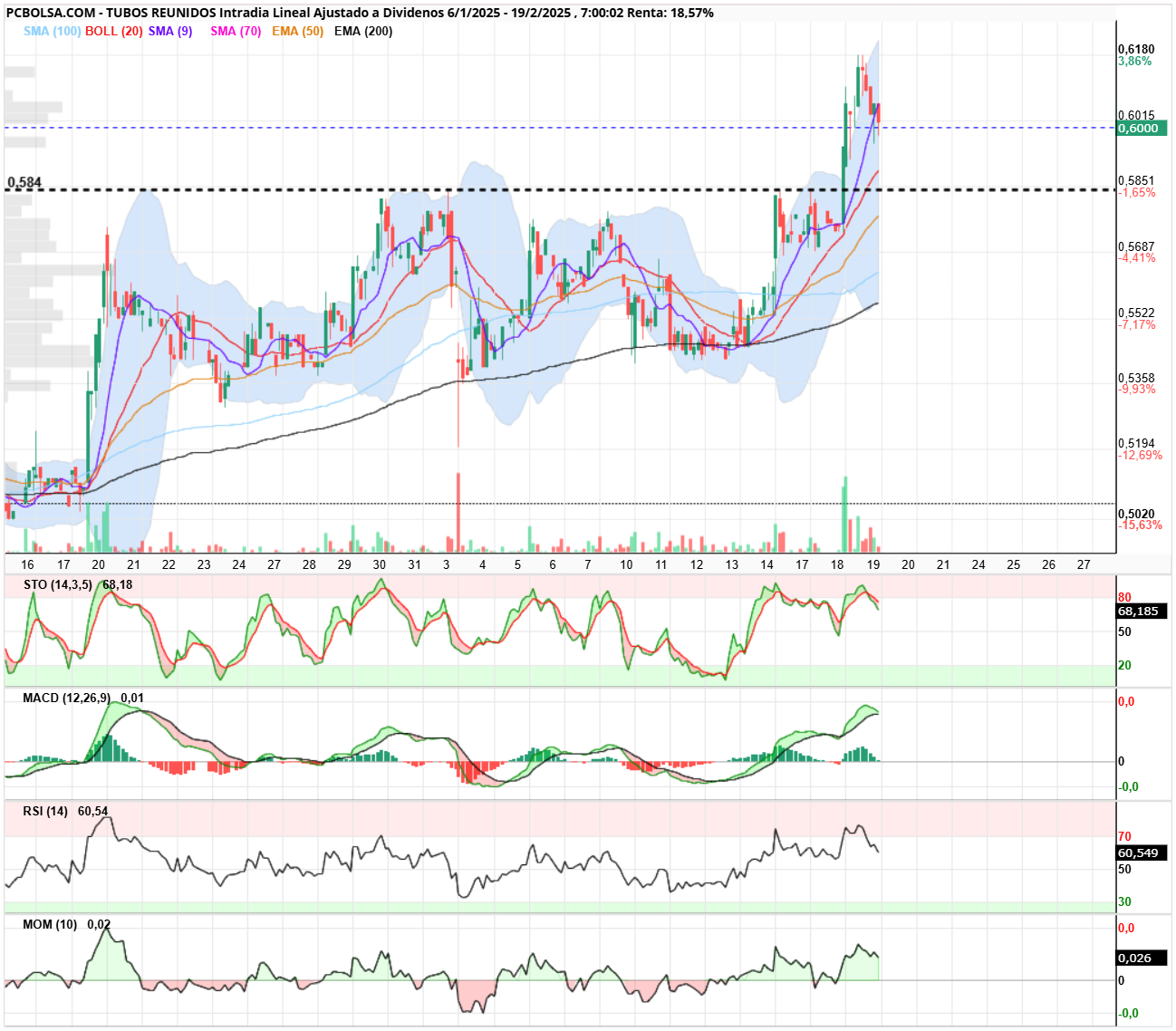Click the date label 27 at axis end
Viewport: 1176px width, 1031px height.
[x=1084, y=564]
